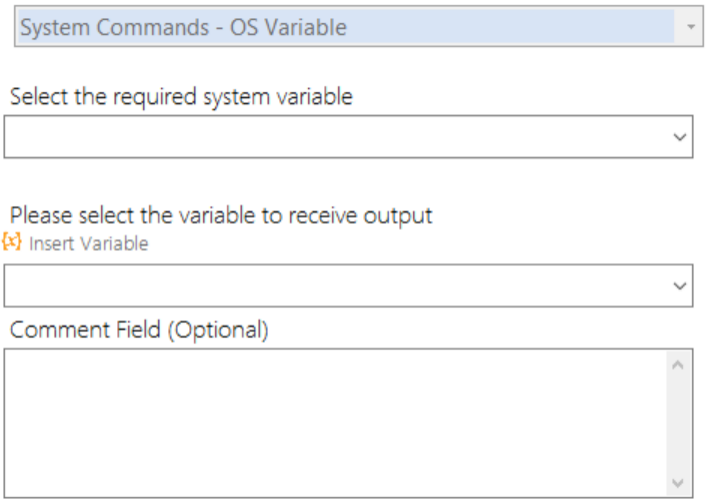Click inside the output variable combo box
Screen dimensions: 710x502
coord(337,286)
